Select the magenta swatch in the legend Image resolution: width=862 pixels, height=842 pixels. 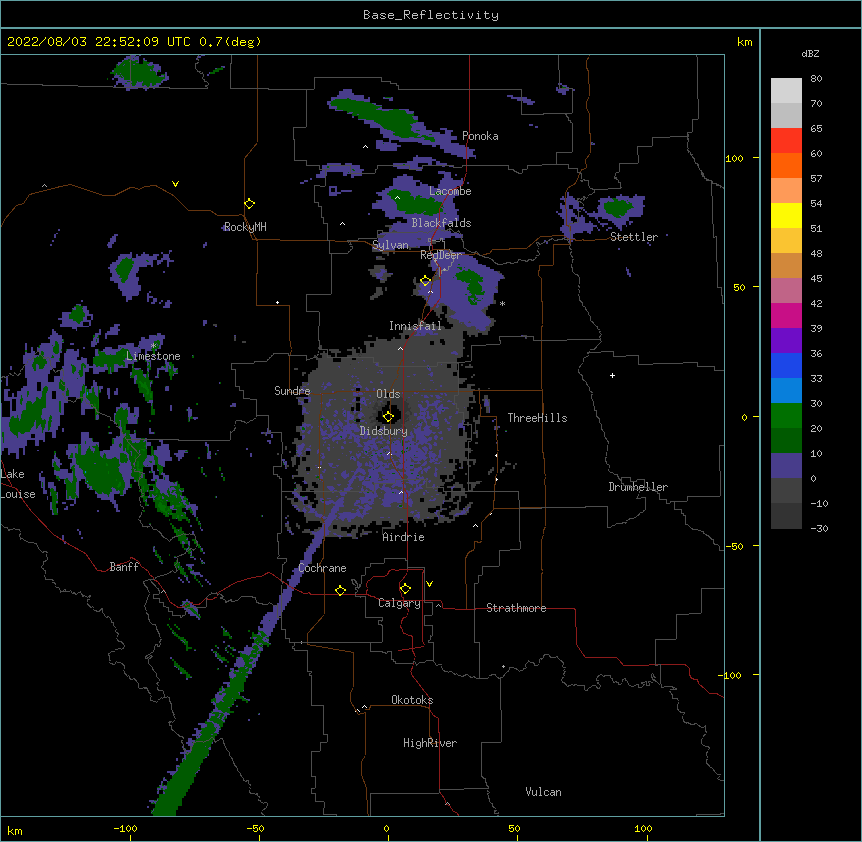[x=786, y=315]
